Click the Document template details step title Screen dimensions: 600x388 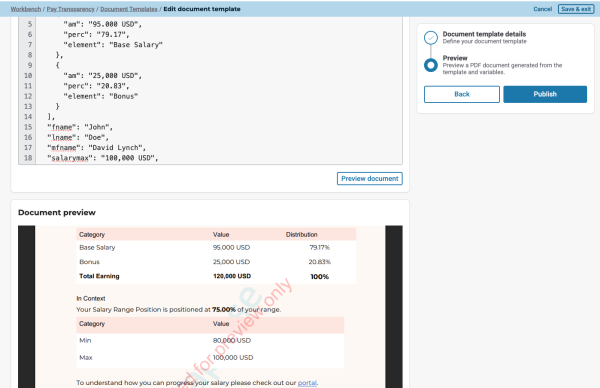pos(484,34)
